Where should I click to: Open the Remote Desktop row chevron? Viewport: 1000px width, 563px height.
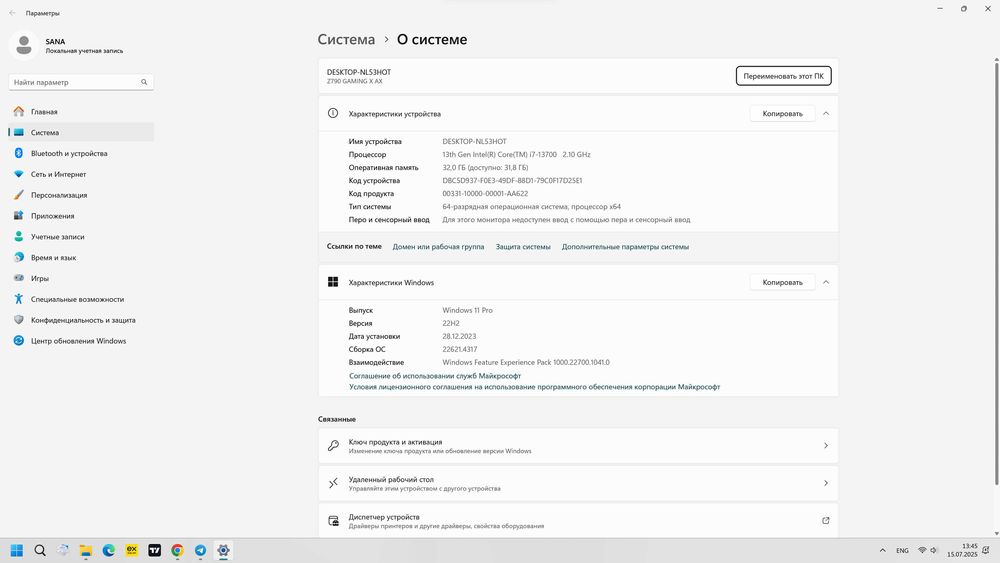coord(825,483)
